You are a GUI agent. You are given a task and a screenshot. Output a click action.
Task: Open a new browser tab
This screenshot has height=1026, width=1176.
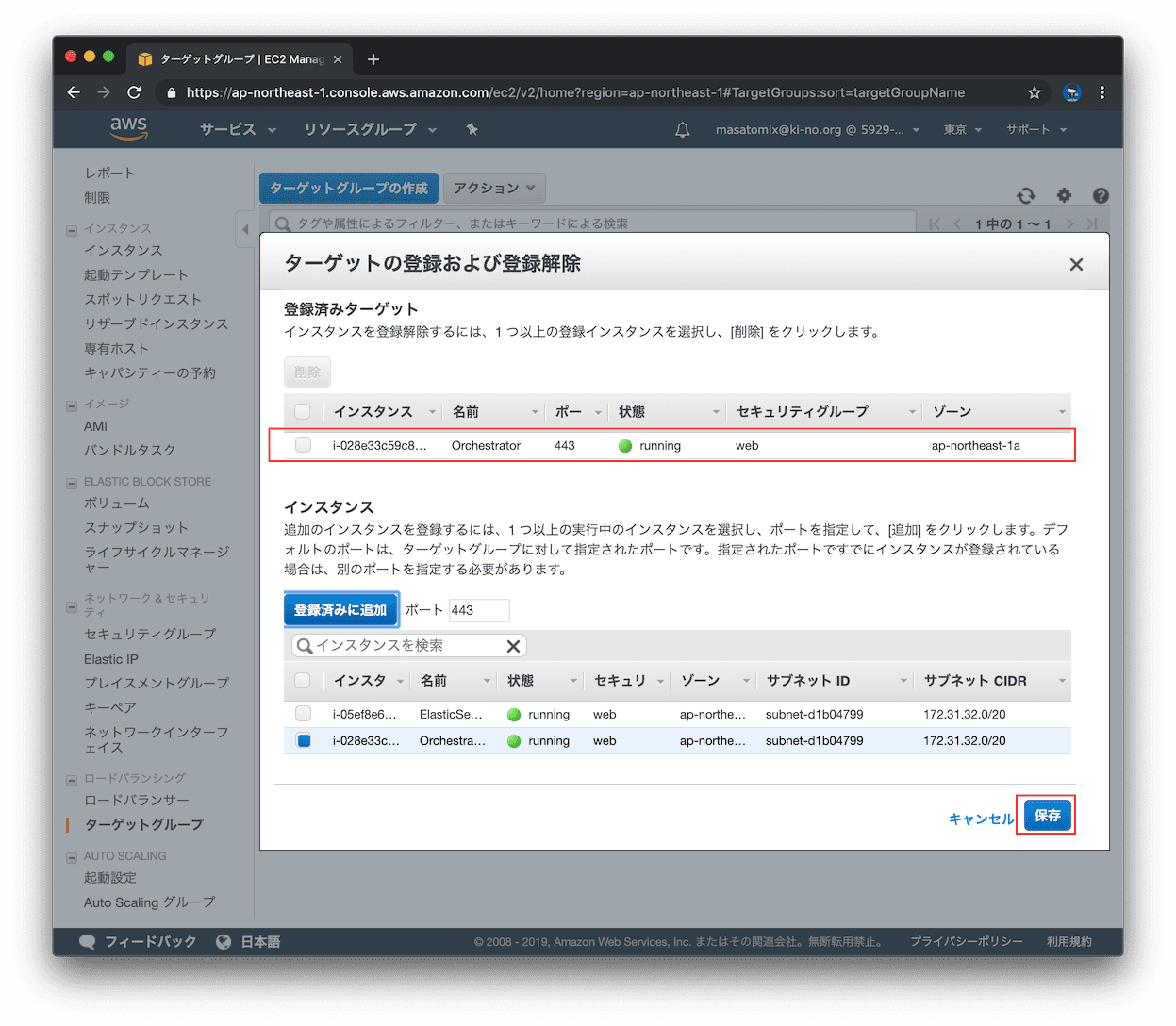point(373,59)
